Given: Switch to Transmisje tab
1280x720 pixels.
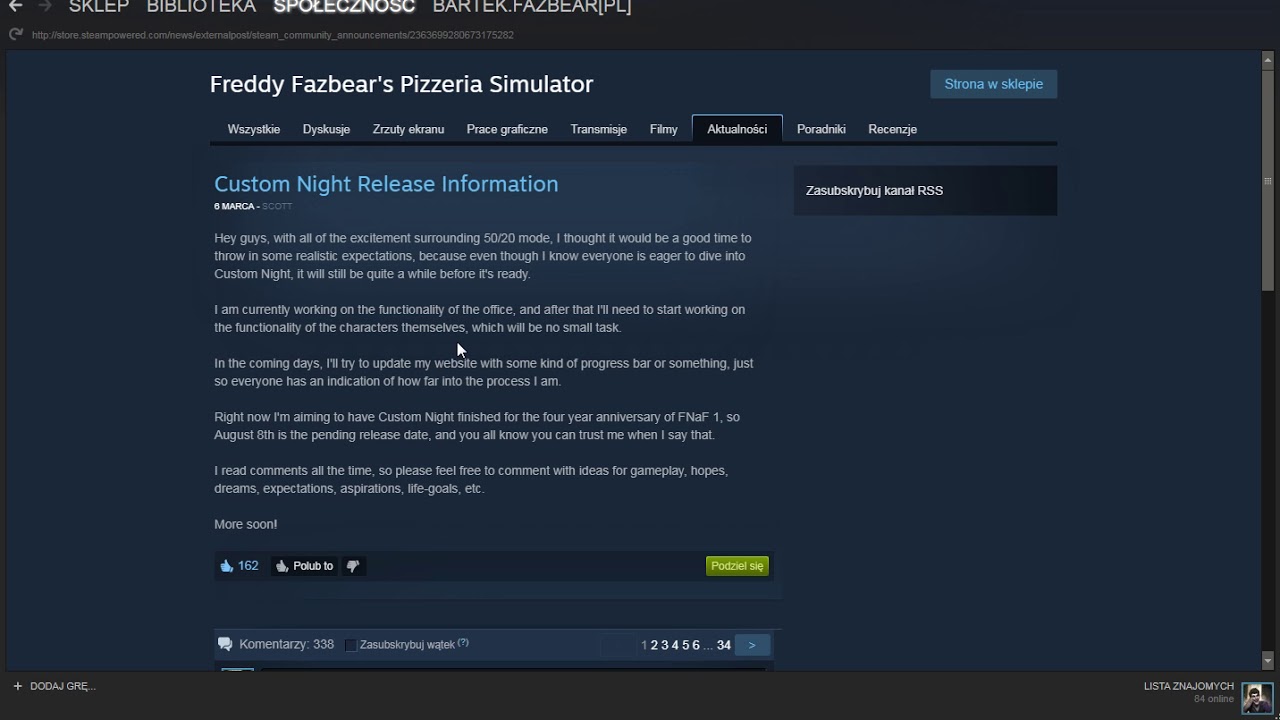Looking at the screenshot, I should 599,129.
